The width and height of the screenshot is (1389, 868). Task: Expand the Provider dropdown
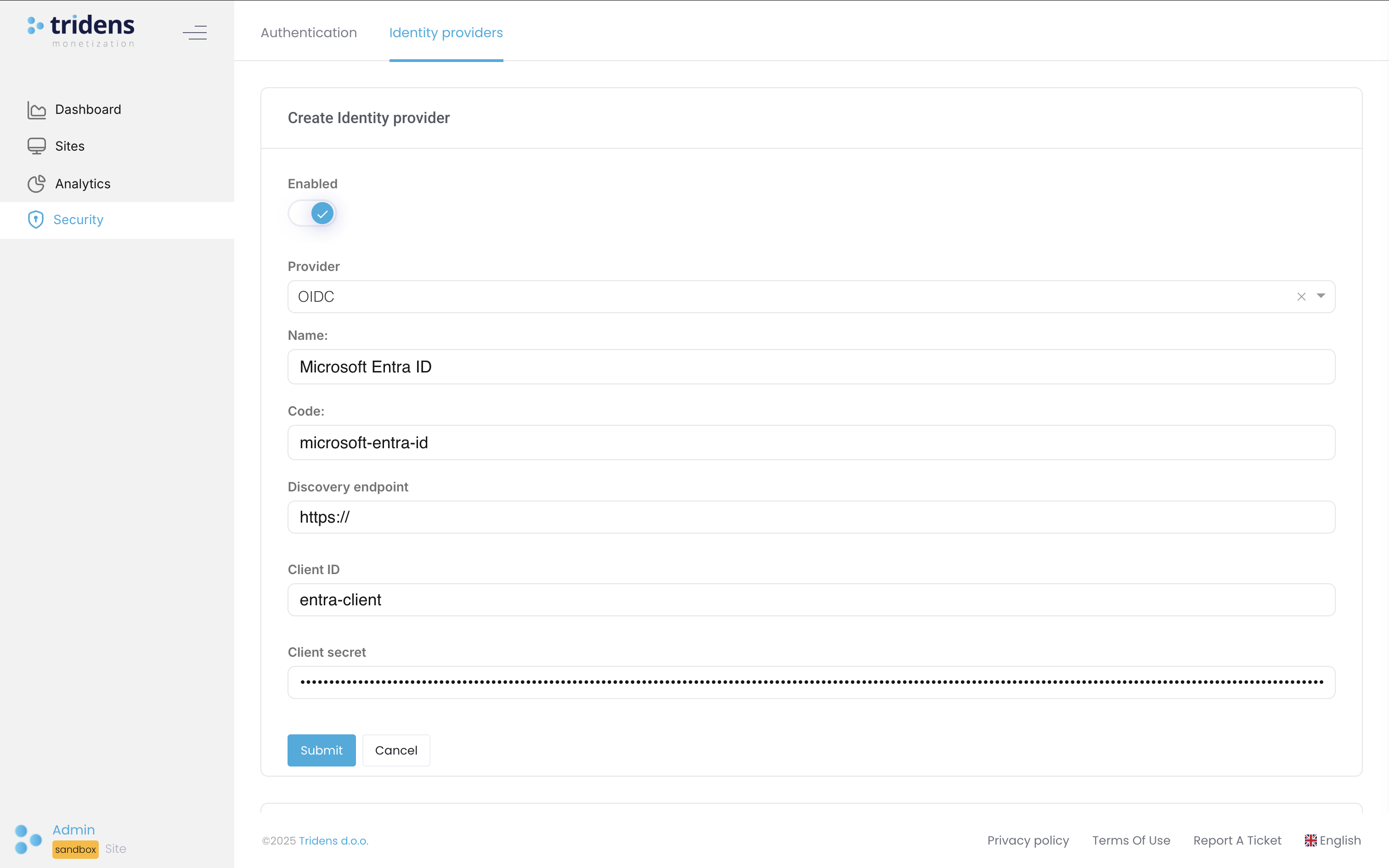pyautogui.click(x=1321, y=296)
